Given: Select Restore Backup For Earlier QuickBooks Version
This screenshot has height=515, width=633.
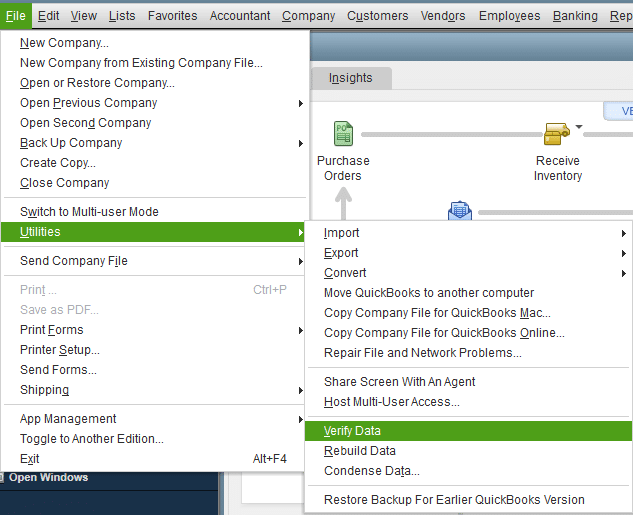Looking at the screenshot, I should [x=454, y=500].
